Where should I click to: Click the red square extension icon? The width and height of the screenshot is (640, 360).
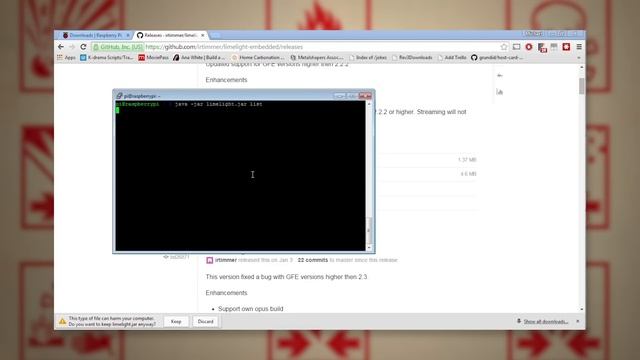click(x=566, y=47)
